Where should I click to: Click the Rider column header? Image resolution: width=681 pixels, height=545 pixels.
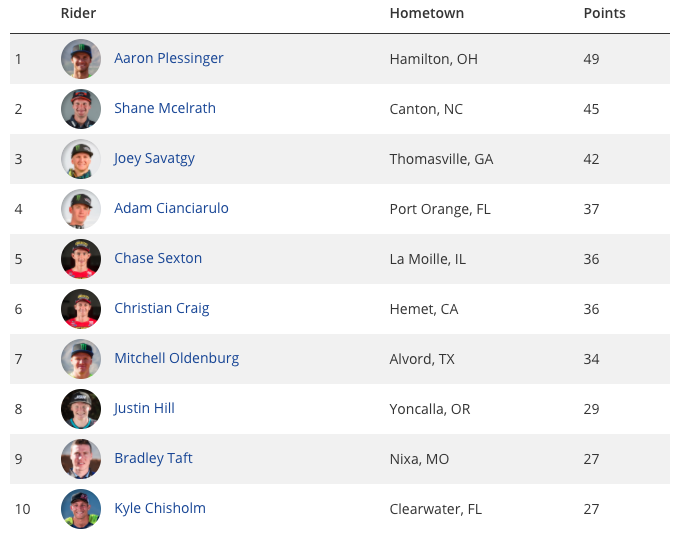(x=78, y=13)
